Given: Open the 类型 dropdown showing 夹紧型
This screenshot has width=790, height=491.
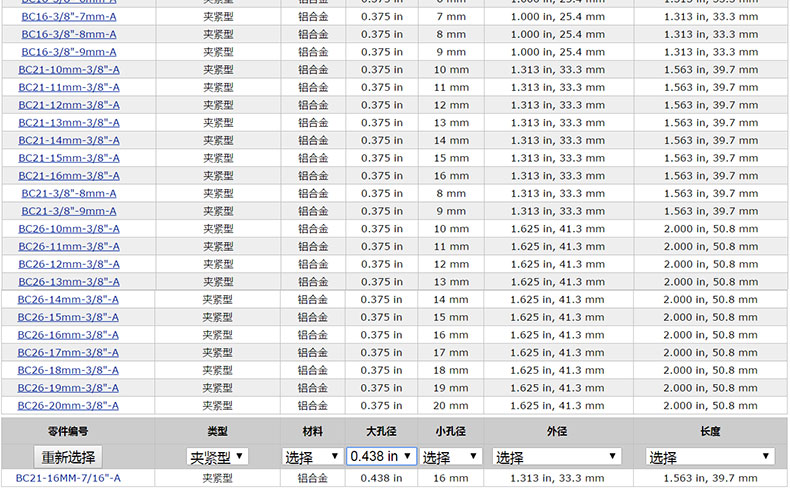Looking at the screenshot, I should click(x=218, y=457).
